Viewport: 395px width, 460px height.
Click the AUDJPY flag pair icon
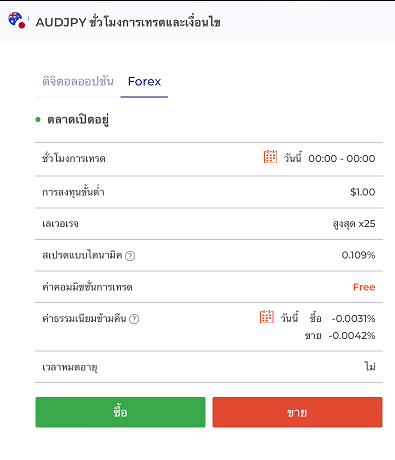pyautogui.click(x=18, y=21)
